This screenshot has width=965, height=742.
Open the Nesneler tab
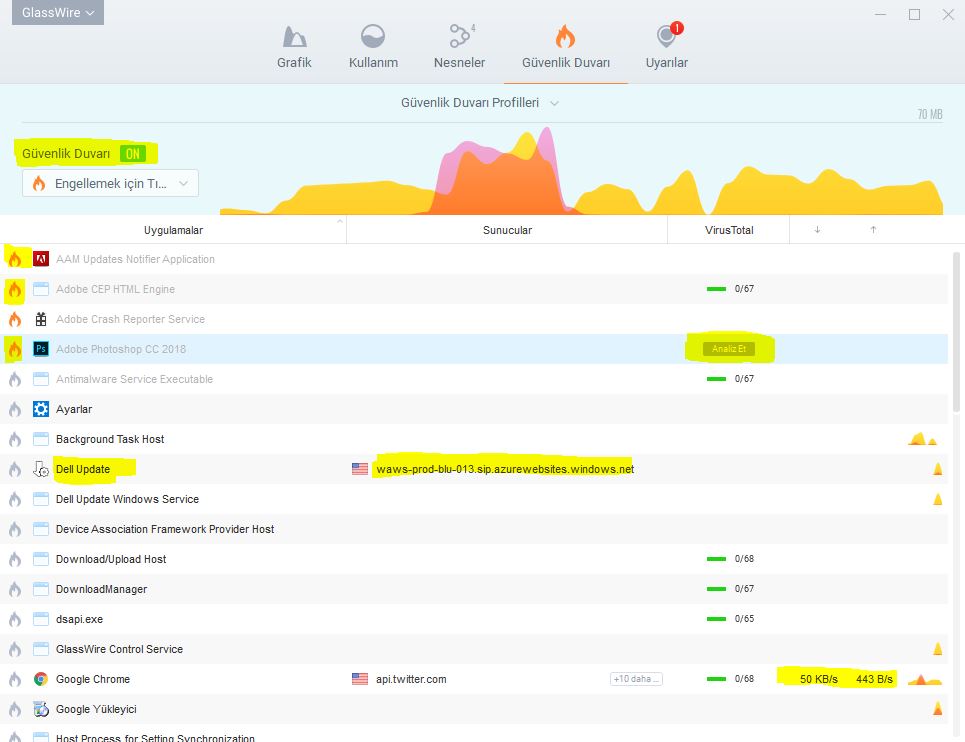click(459, 47)
